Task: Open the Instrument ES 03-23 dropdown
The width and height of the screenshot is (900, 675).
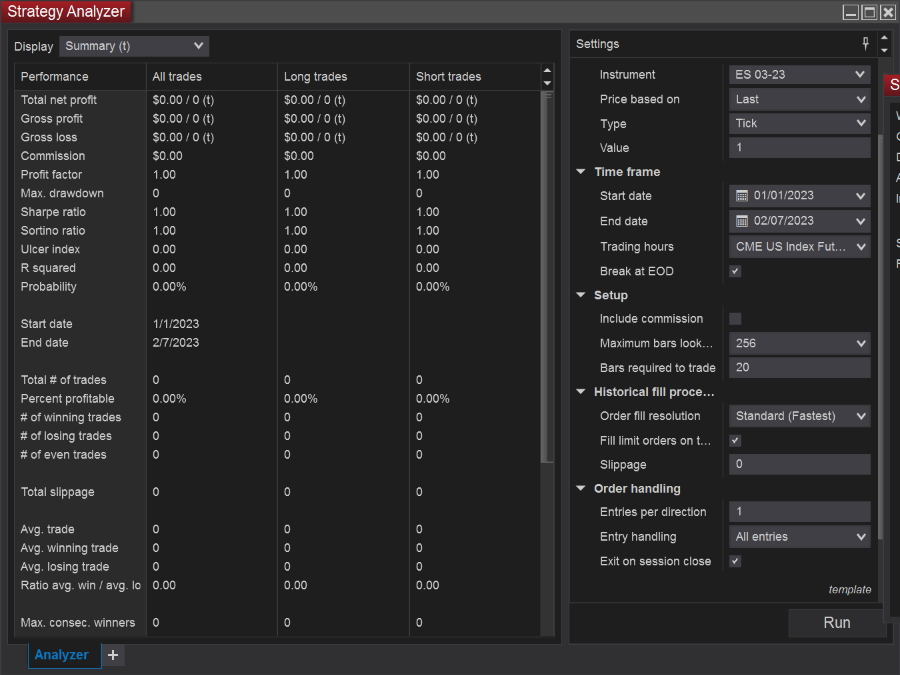Action: tap(800, 75)
